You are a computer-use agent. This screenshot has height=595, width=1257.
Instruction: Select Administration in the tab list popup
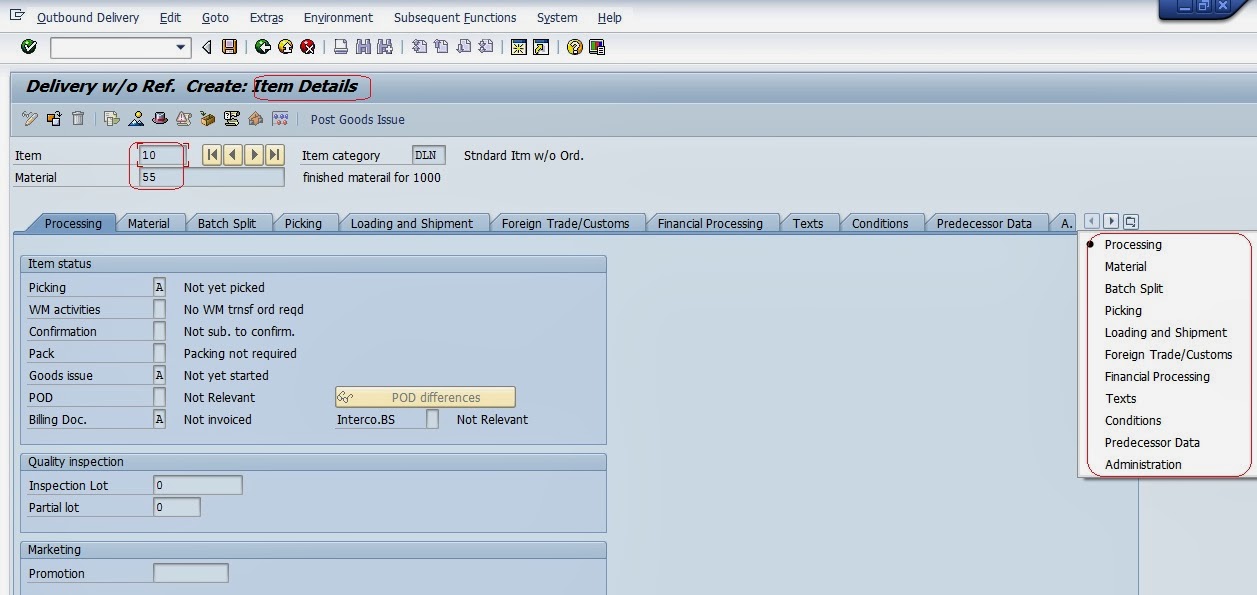point(1143,464)
